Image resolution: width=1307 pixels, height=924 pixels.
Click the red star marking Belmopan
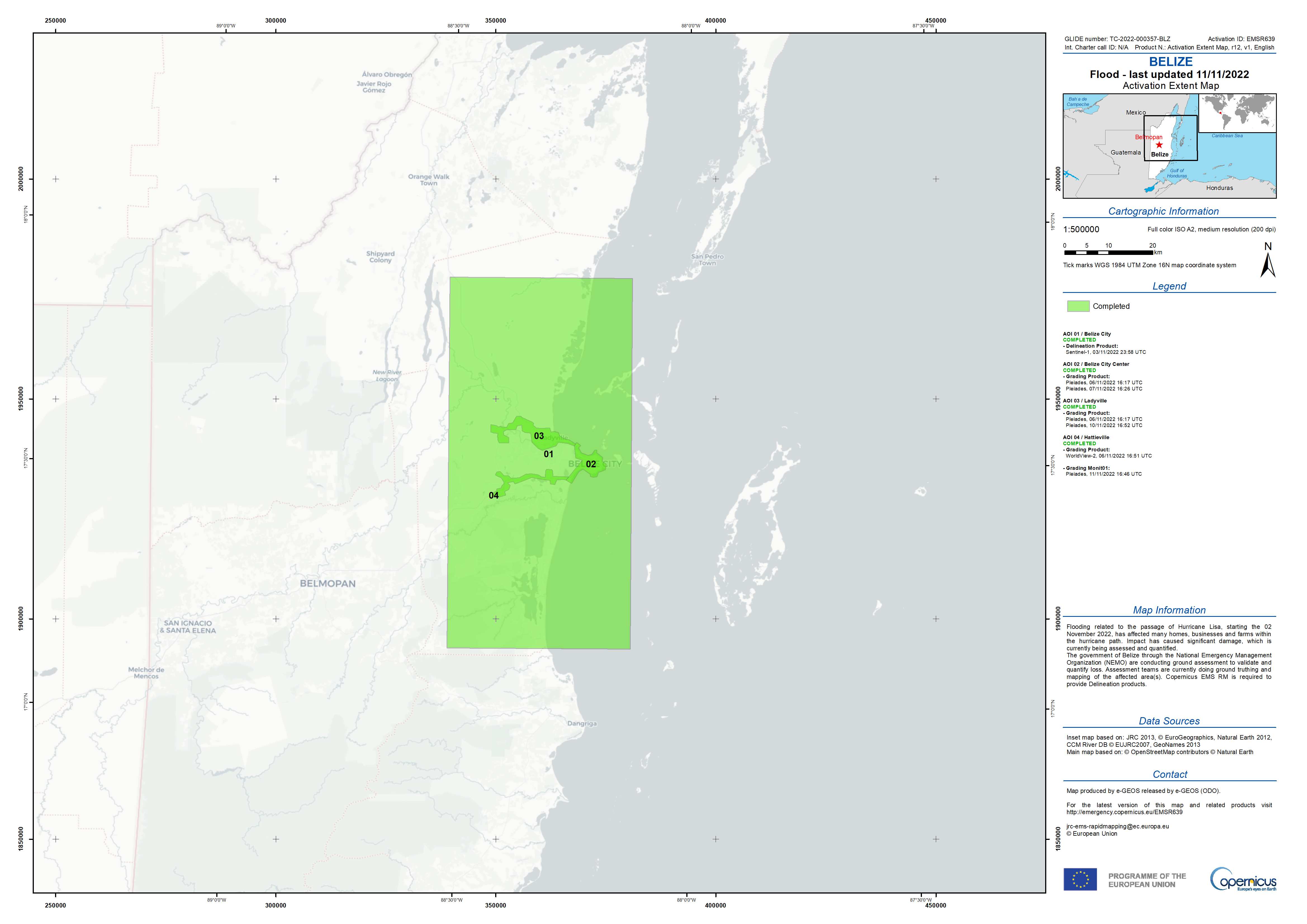1159,145
